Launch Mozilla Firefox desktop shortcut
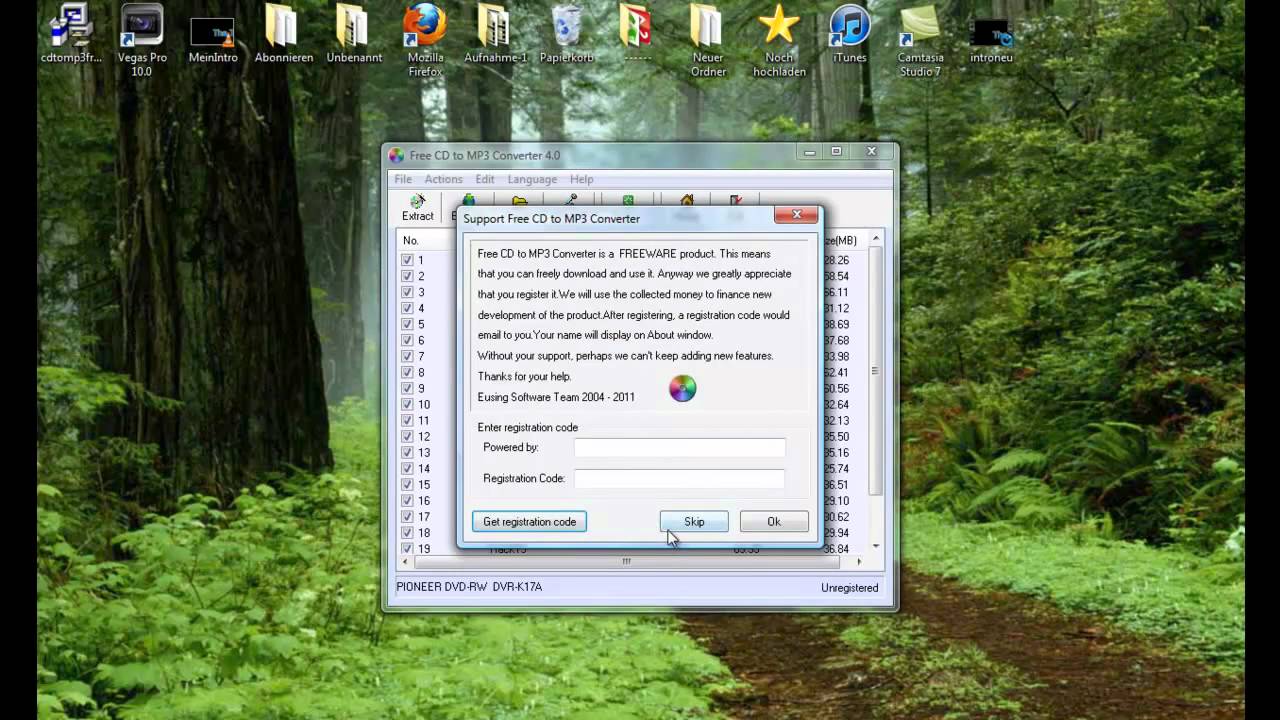 [x=425, y=41]
